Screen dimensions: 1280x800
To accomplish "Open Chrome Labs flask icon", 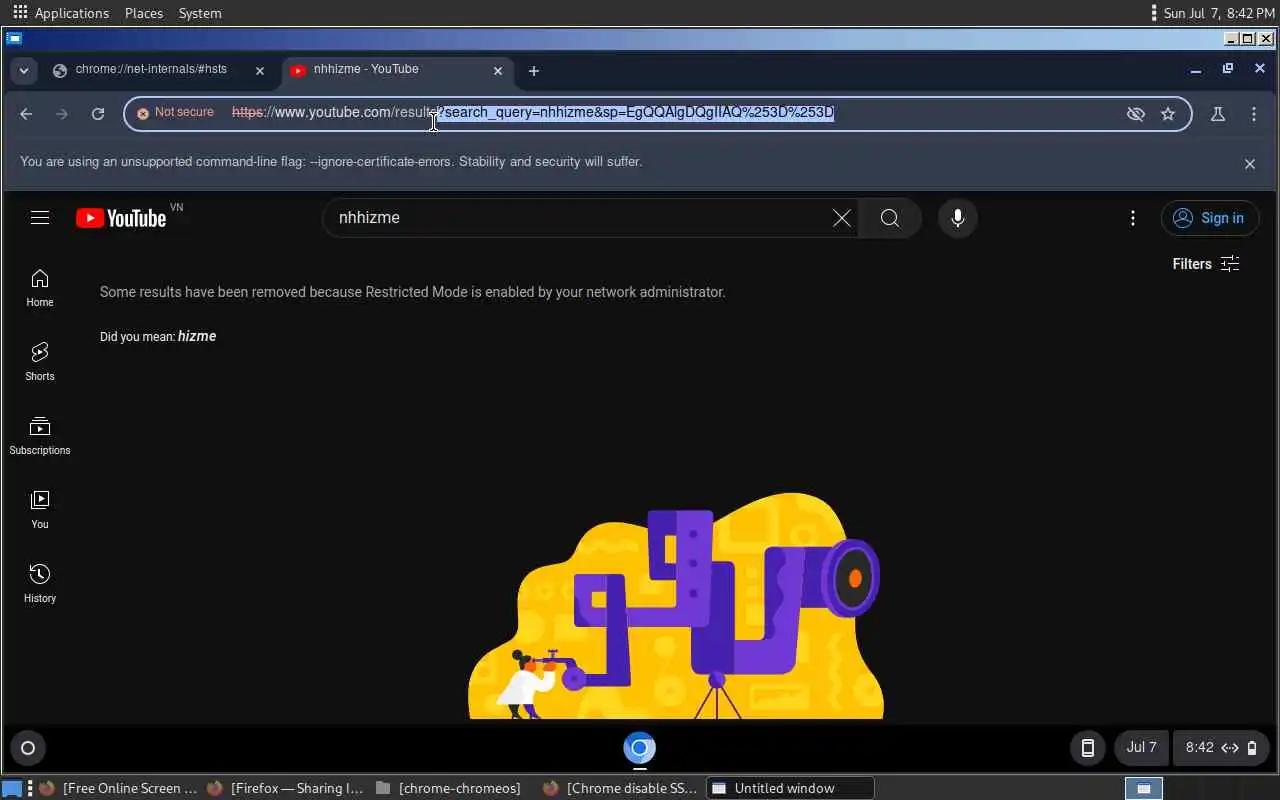I will tap(1218, 114).
